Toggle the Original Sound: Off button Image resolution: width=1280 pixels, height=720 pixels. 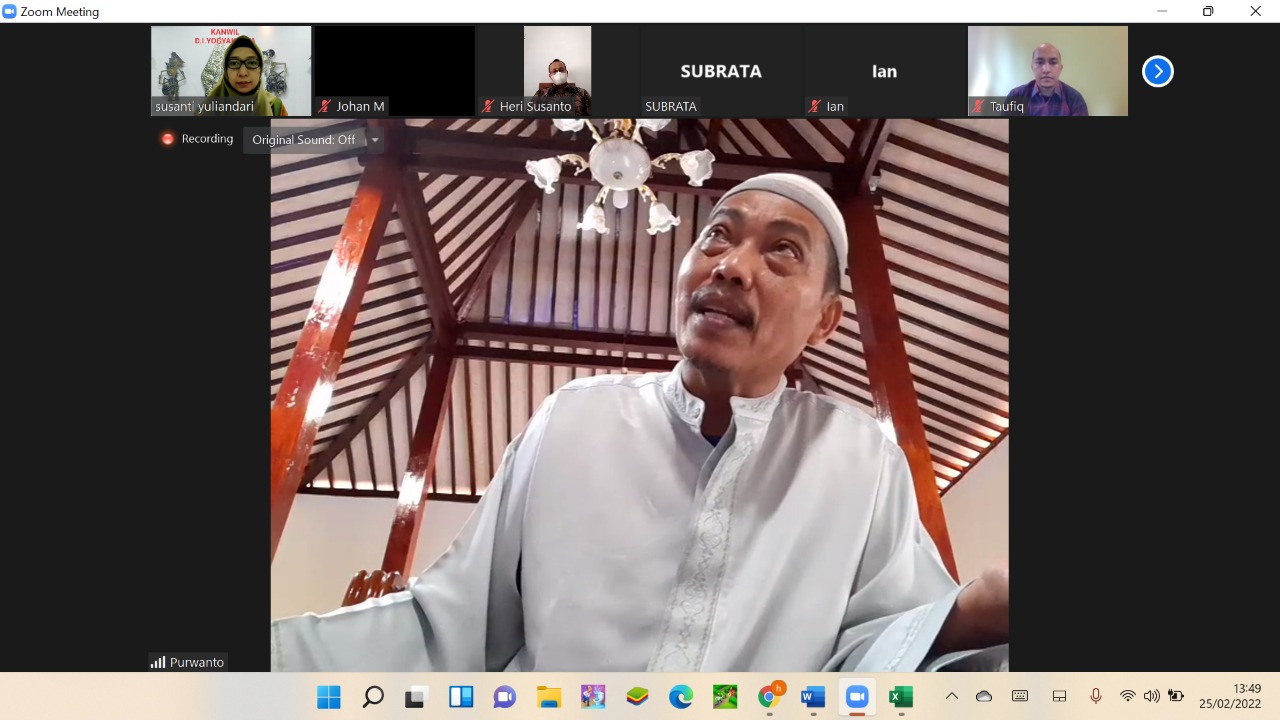point(303,140)
